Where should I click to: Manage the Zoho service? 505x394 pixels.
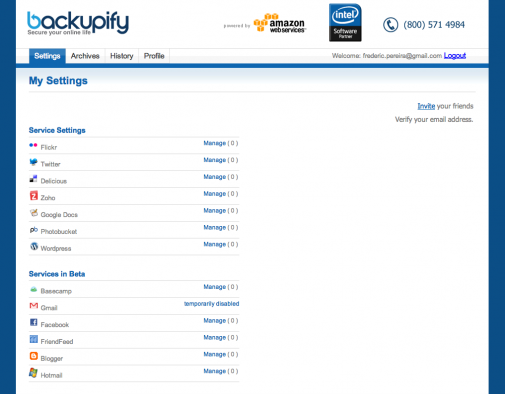[x=215, y=194]
